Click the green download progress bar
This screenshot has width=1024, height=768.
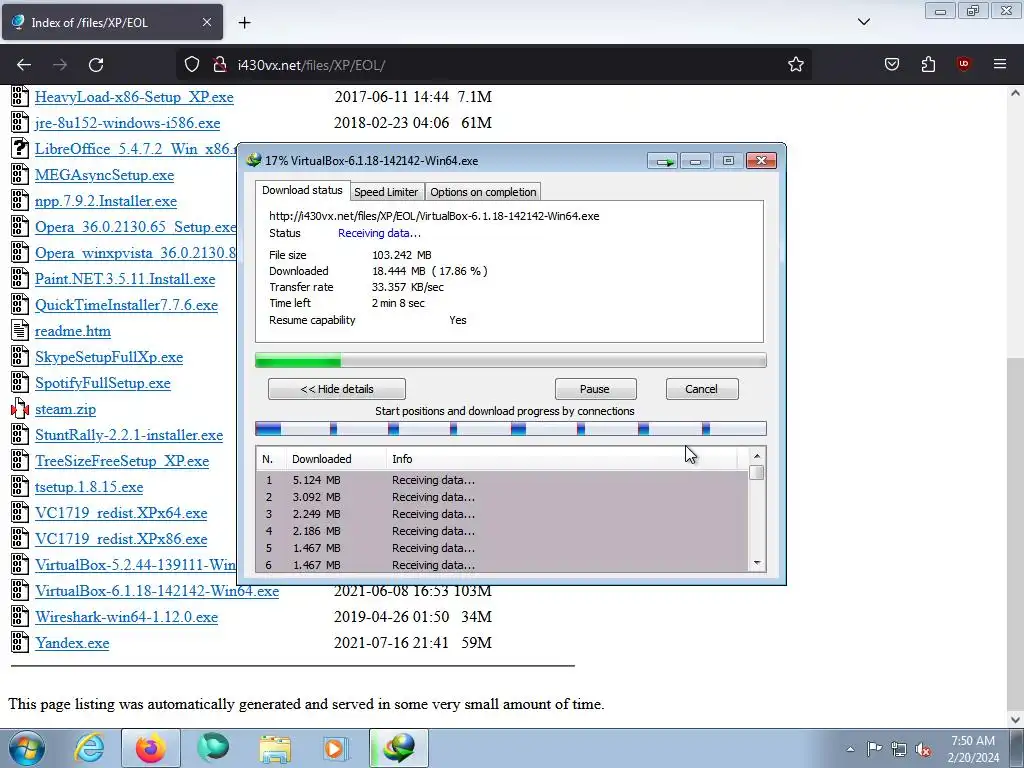click(511, 360)
